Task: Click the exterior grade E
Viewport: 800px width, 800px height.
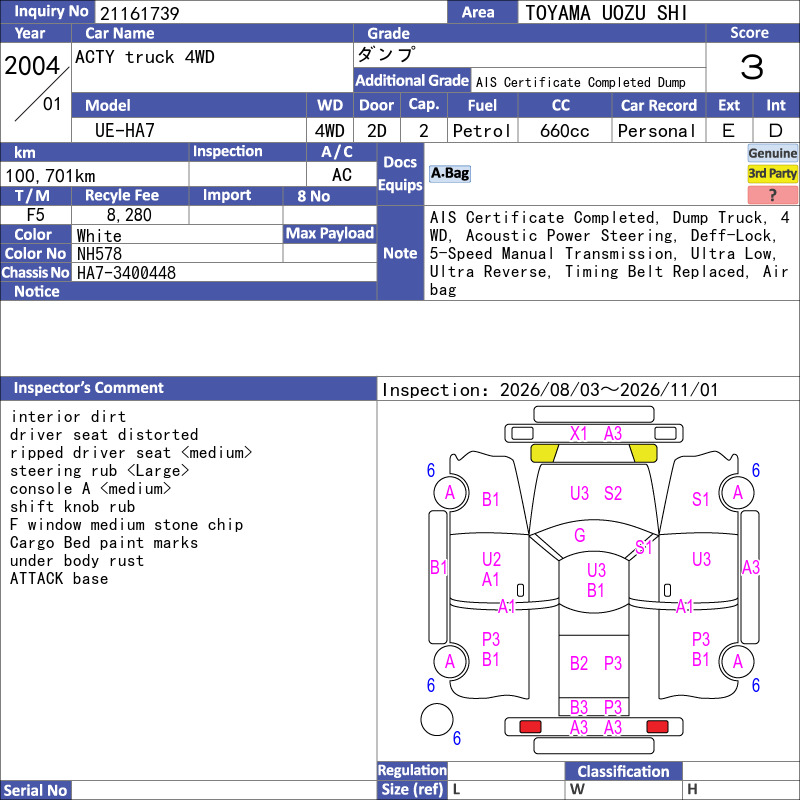Action: [x=728, y=131]
